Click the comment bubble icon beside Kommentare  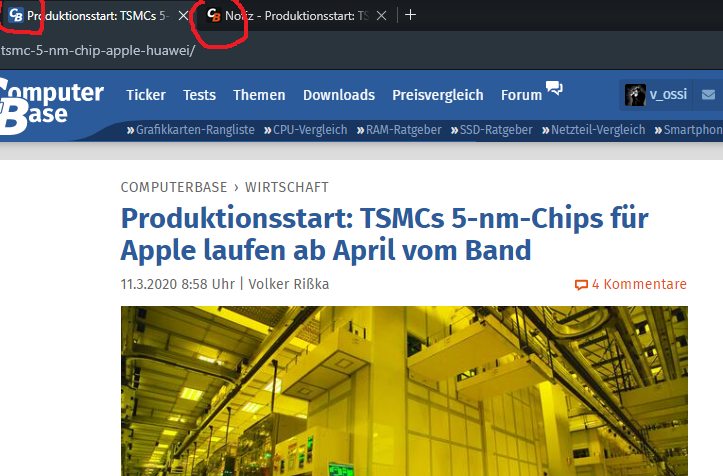(x=581, y=285)
